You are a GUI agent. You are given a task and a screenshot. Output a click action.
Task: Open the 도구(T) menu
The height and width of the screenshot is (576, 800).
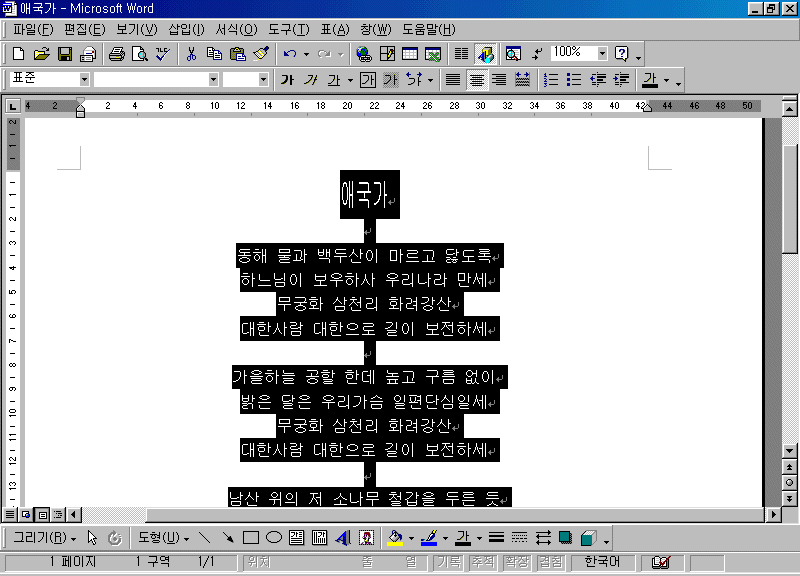(289, 30)
